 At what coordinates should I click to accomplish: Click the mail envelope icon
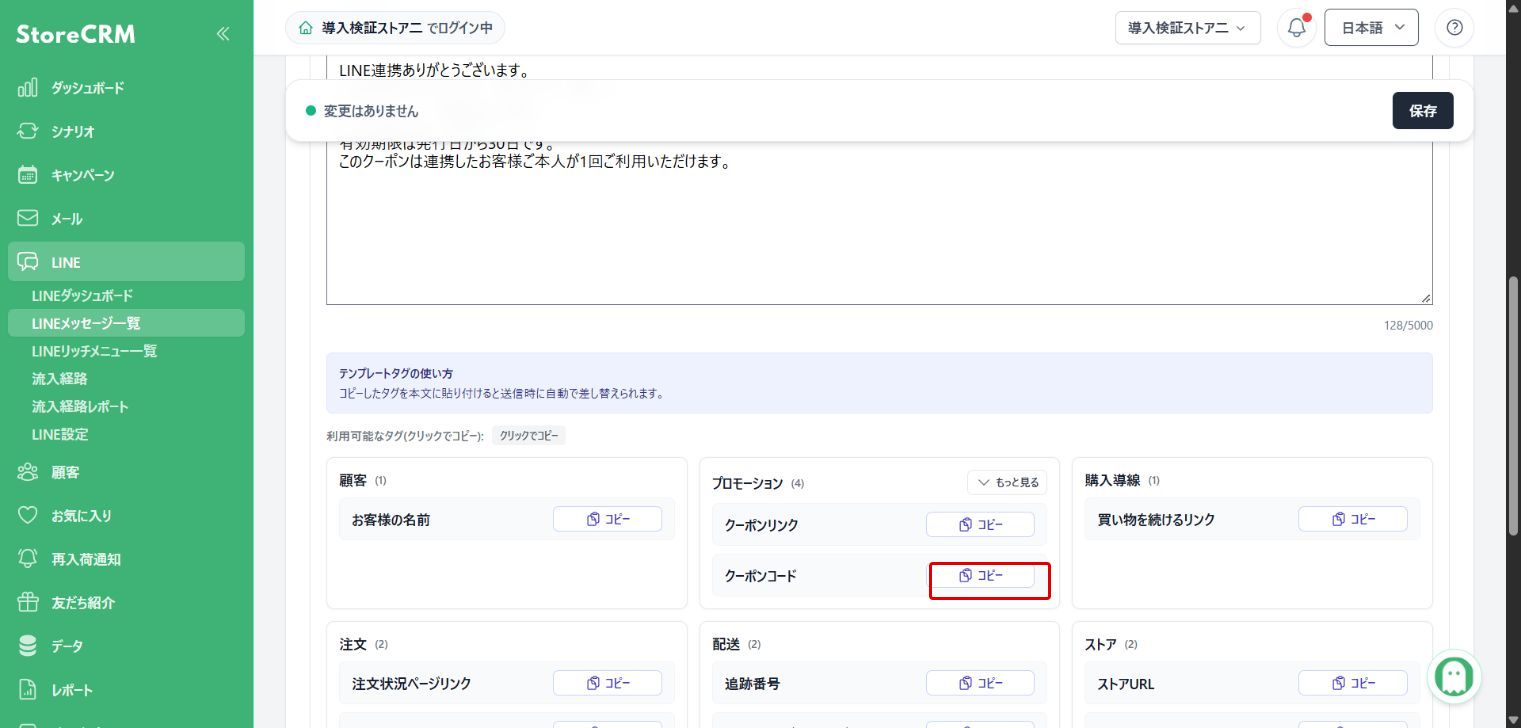coord(28,218)
